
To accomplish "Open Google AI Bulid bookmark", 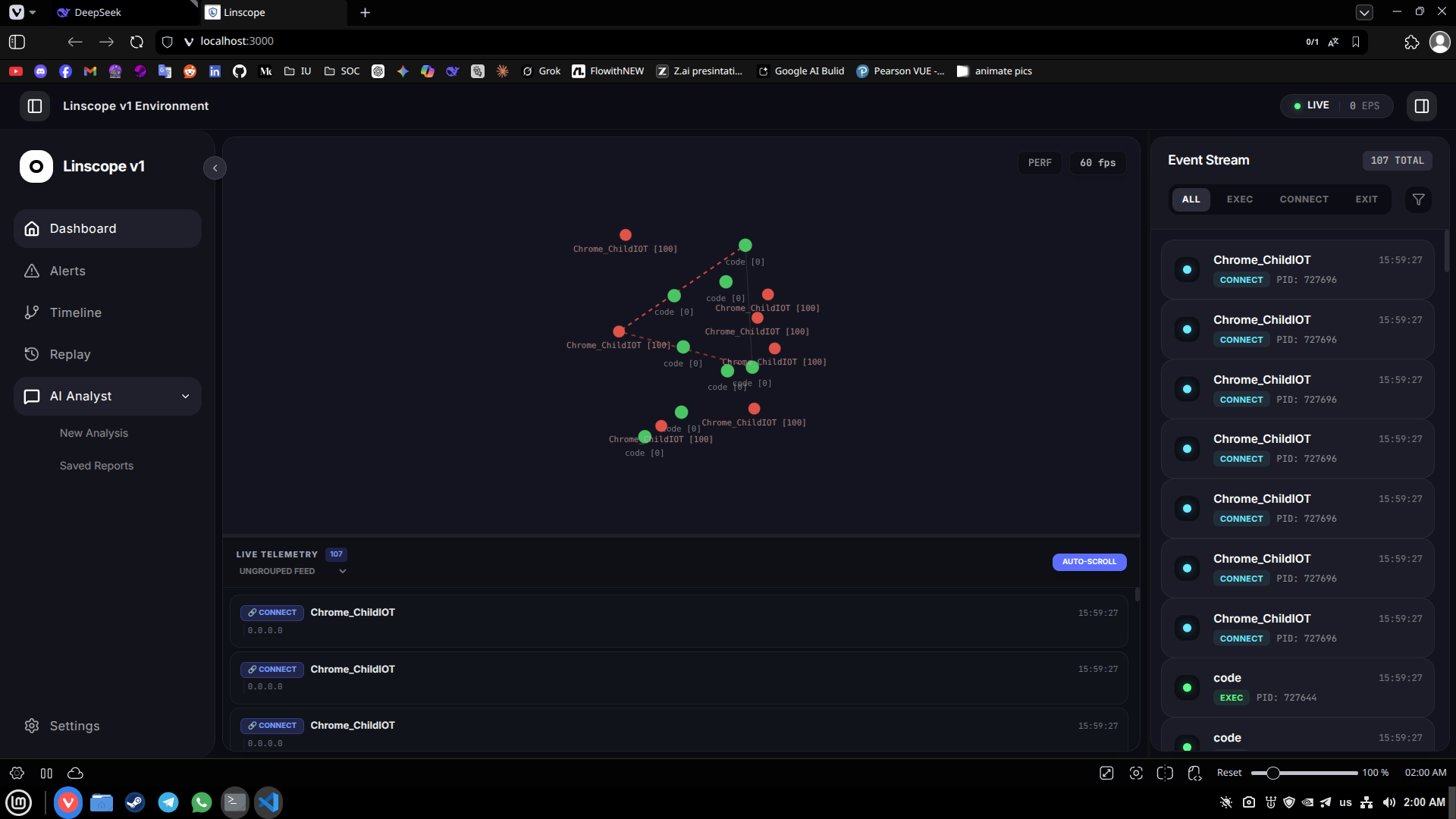I will 801,71.
